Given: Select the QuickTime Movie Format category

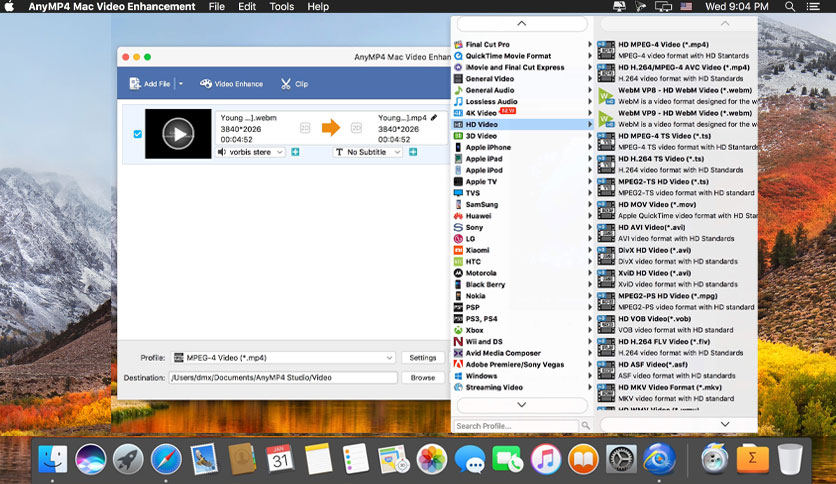Looking at the screenshot, I should pyautogui.click(x=522, y=56).
